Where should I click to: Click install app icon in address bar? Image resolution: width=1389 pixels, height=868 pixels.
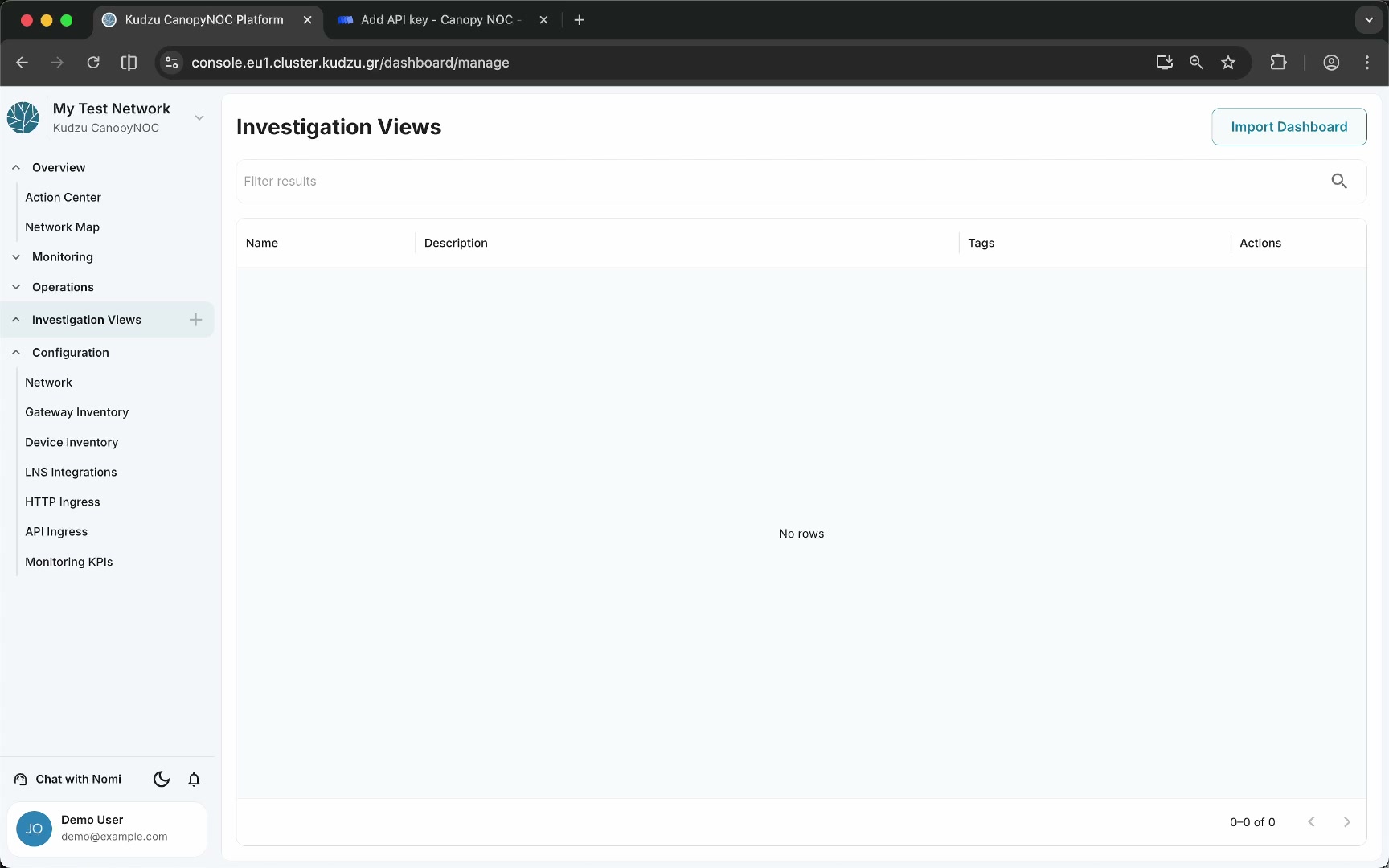pyautogui.click(x=1164, y=63)
